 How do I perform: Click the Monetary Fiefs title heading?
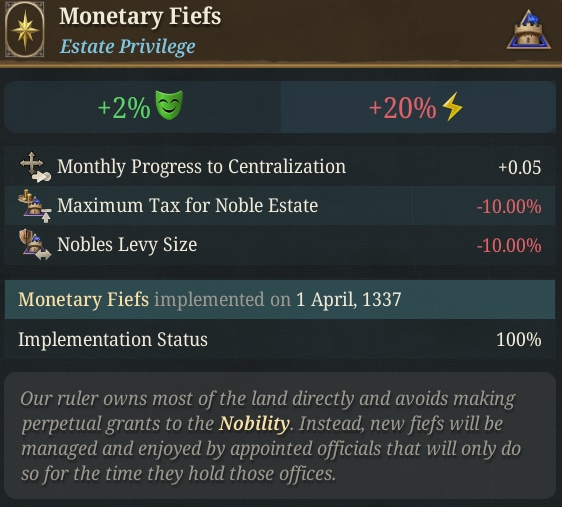tap(140, 16)
